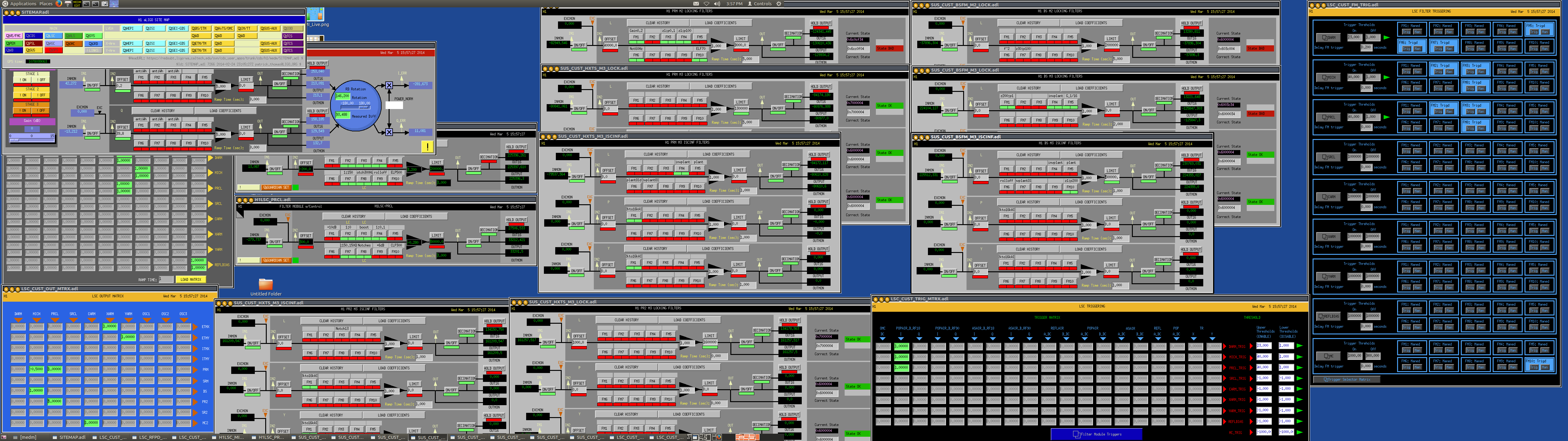Click the PRM row MICH cell -0.5000
Viewport: 1568px width, 441px height.
pyautogui.click(x=36, y=369)
